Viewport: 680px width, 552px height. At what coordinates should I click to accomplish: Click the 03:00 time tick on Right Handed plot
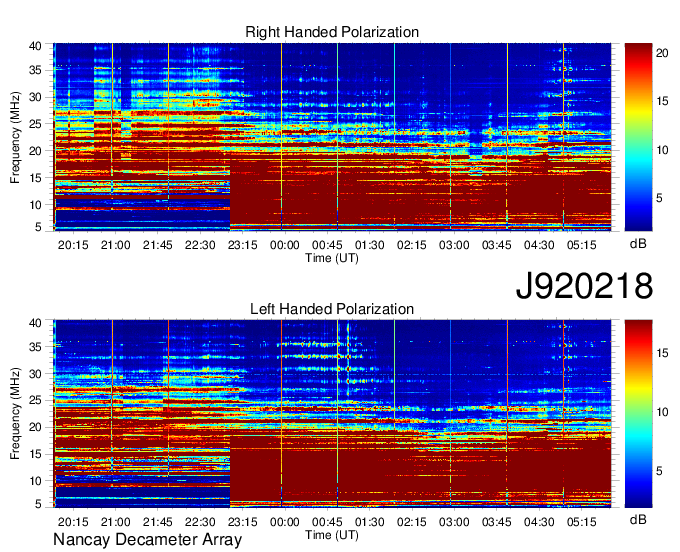pos(454,245)
